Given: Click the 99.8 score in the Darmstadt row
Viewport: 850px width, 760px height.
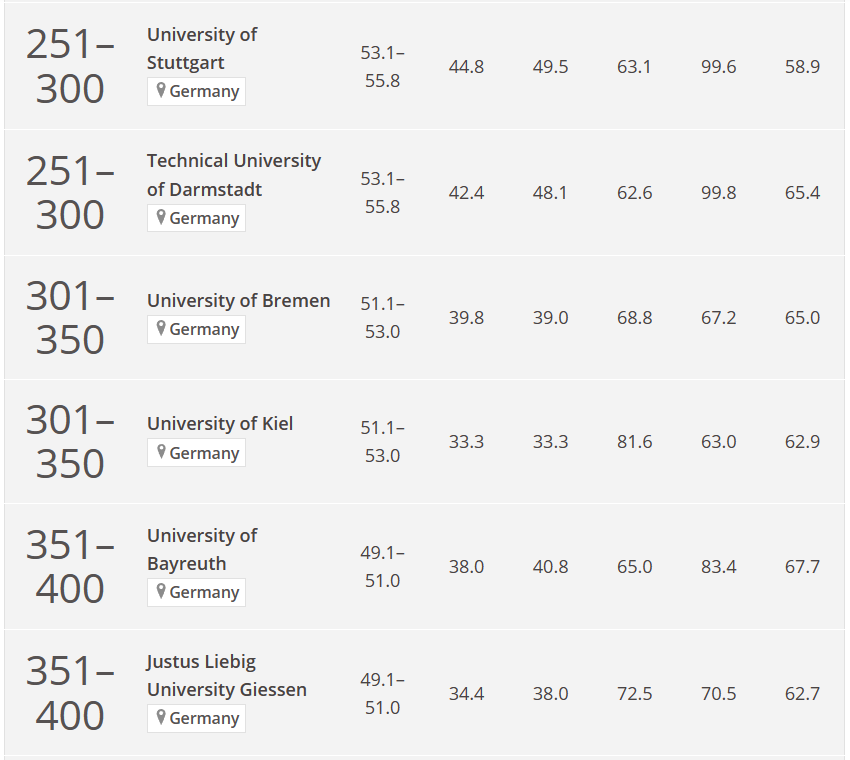Looking at the screenshot, I should (x=718, y=193).
